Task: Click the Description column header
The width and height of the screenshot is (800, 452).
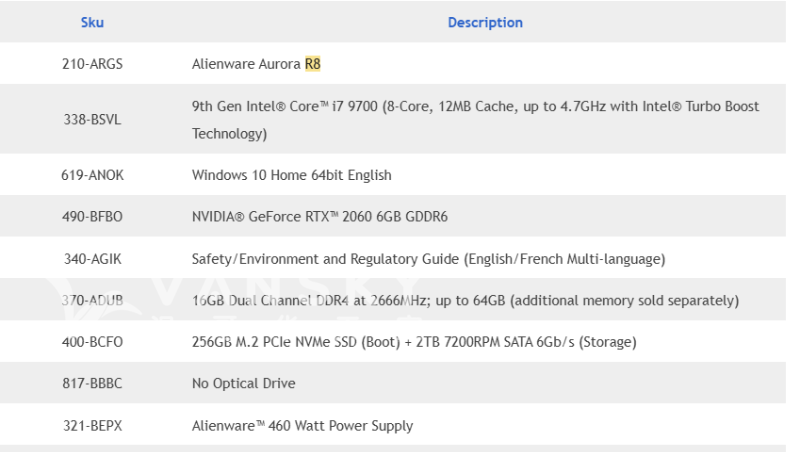Action: pos(485,22)
